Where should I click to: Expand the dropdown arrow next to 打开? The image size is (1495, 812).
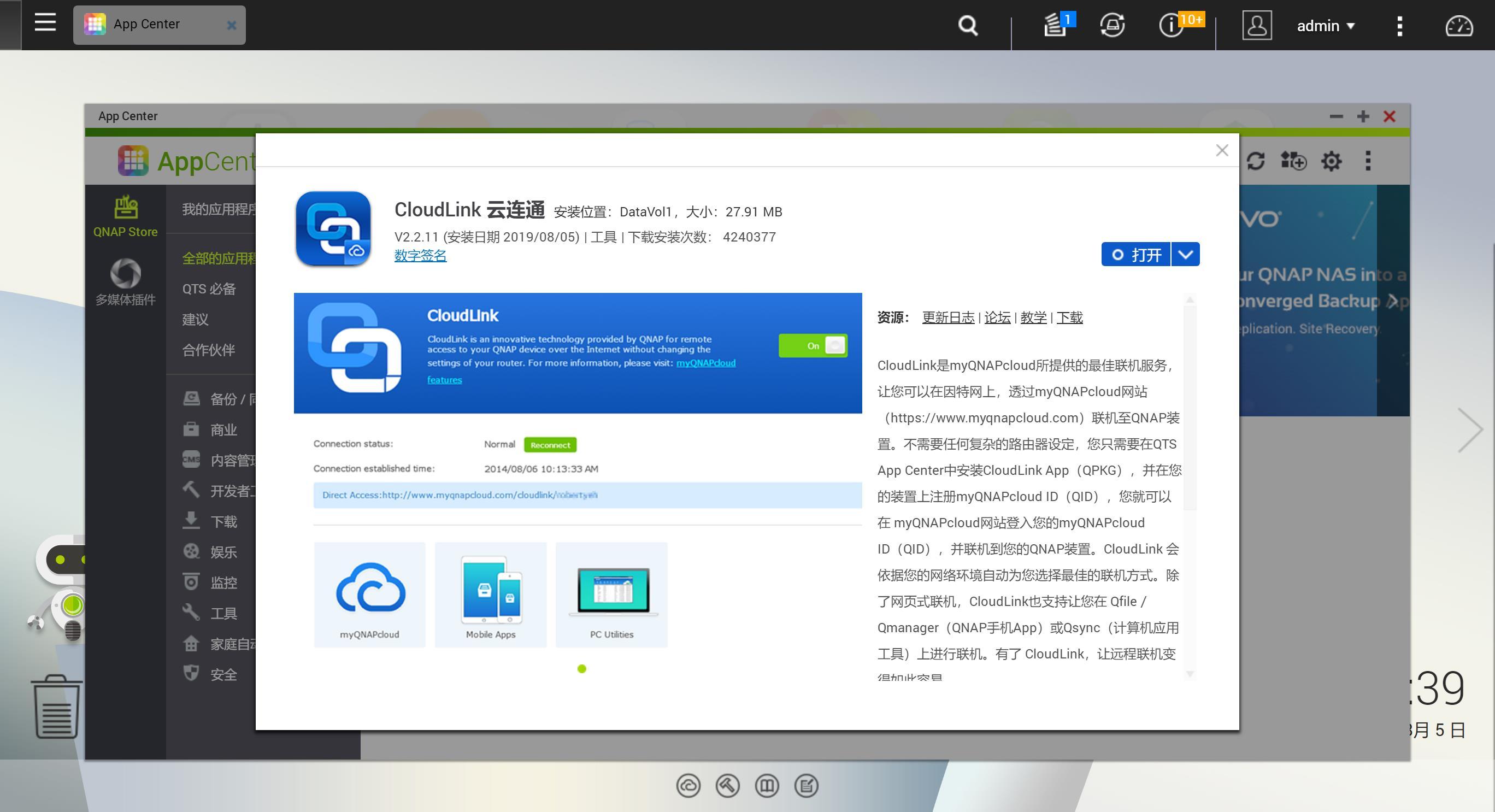point(1185,254)
